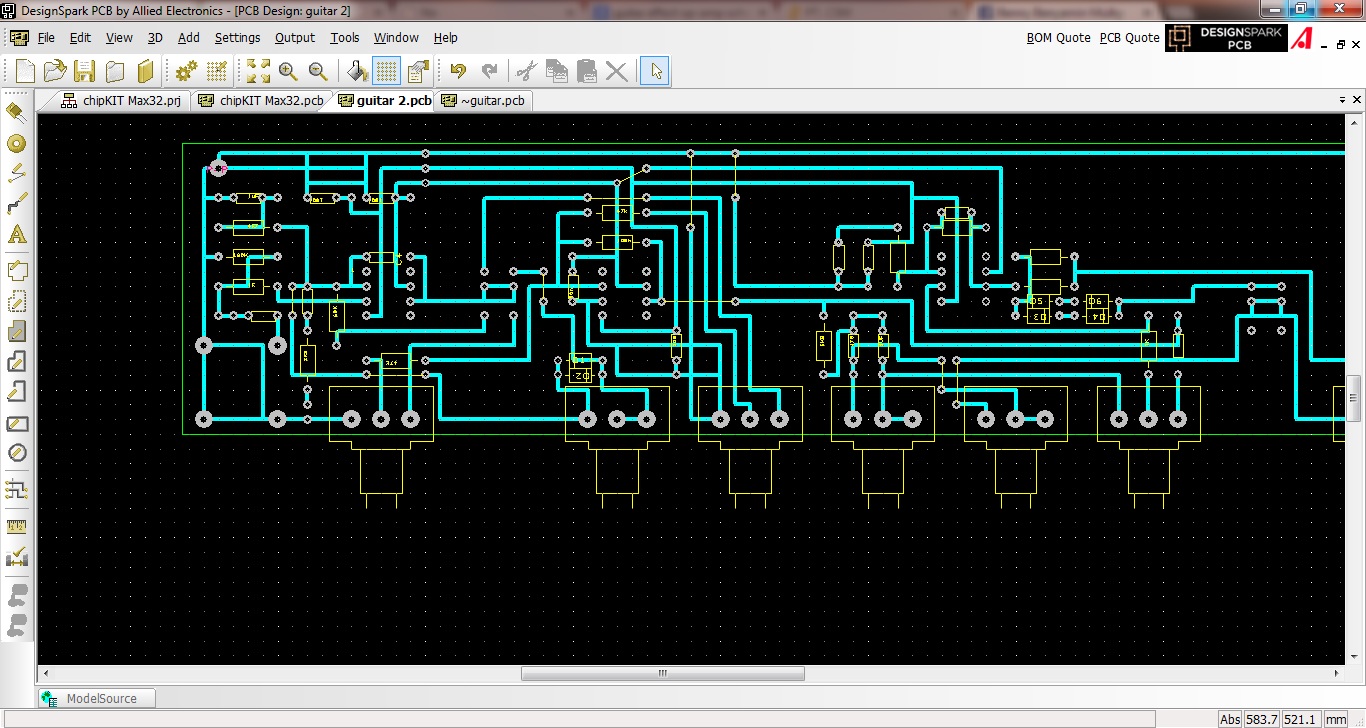Open the document tabs list dropdown arrow

pos(1342,101)
